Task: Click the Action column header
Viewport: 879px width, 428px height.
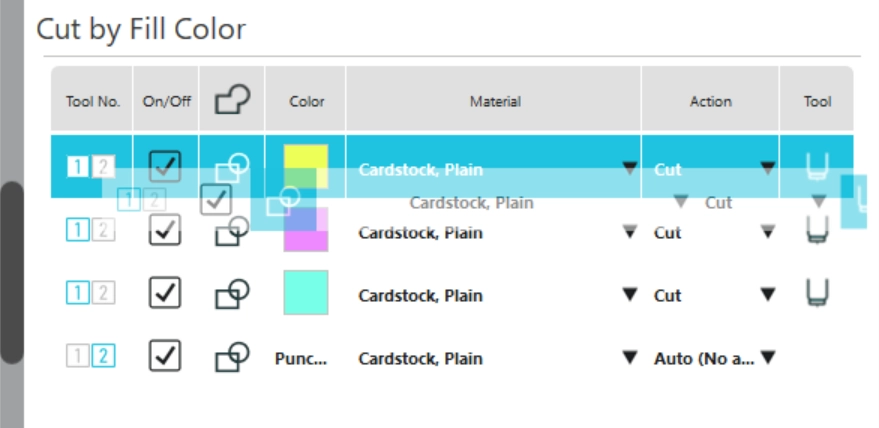Action: point(710,101)
